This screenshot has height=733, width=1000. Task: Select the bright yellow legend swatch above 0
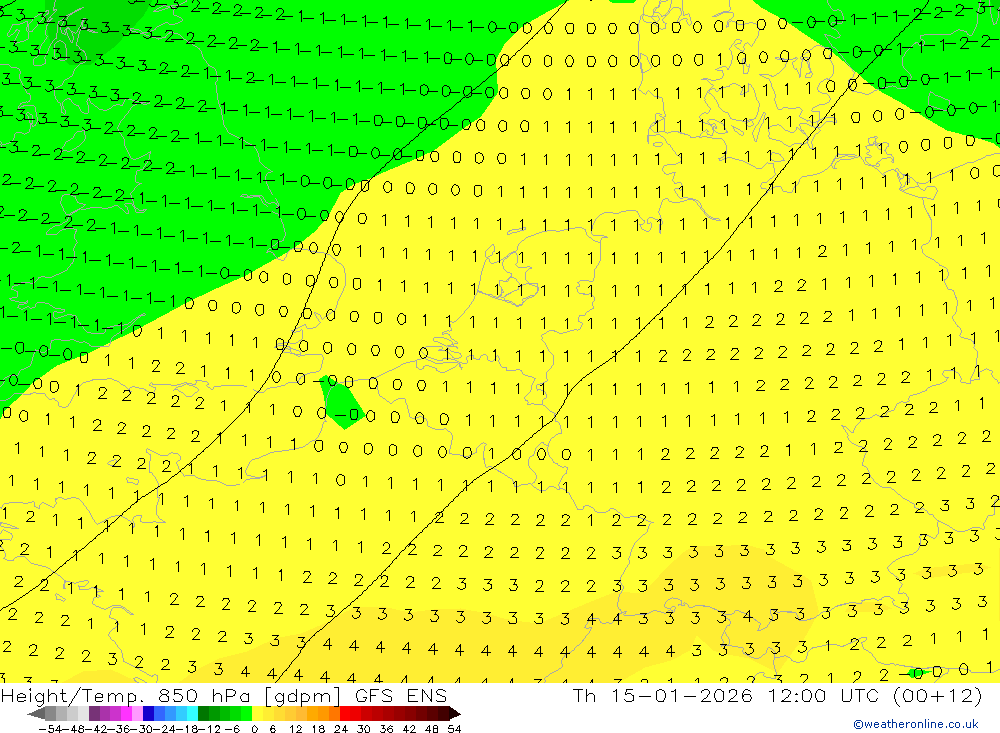coord(257,713)
